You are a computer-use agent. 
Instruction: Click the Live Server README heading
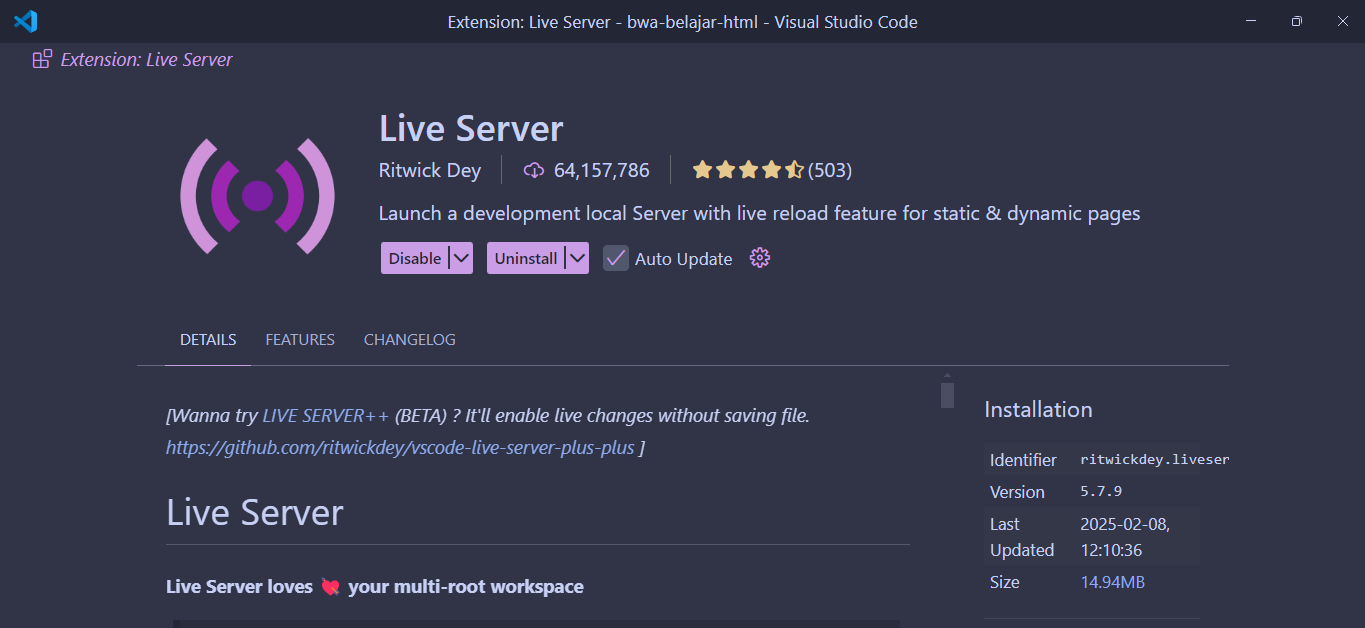click(x=255, y=512)
